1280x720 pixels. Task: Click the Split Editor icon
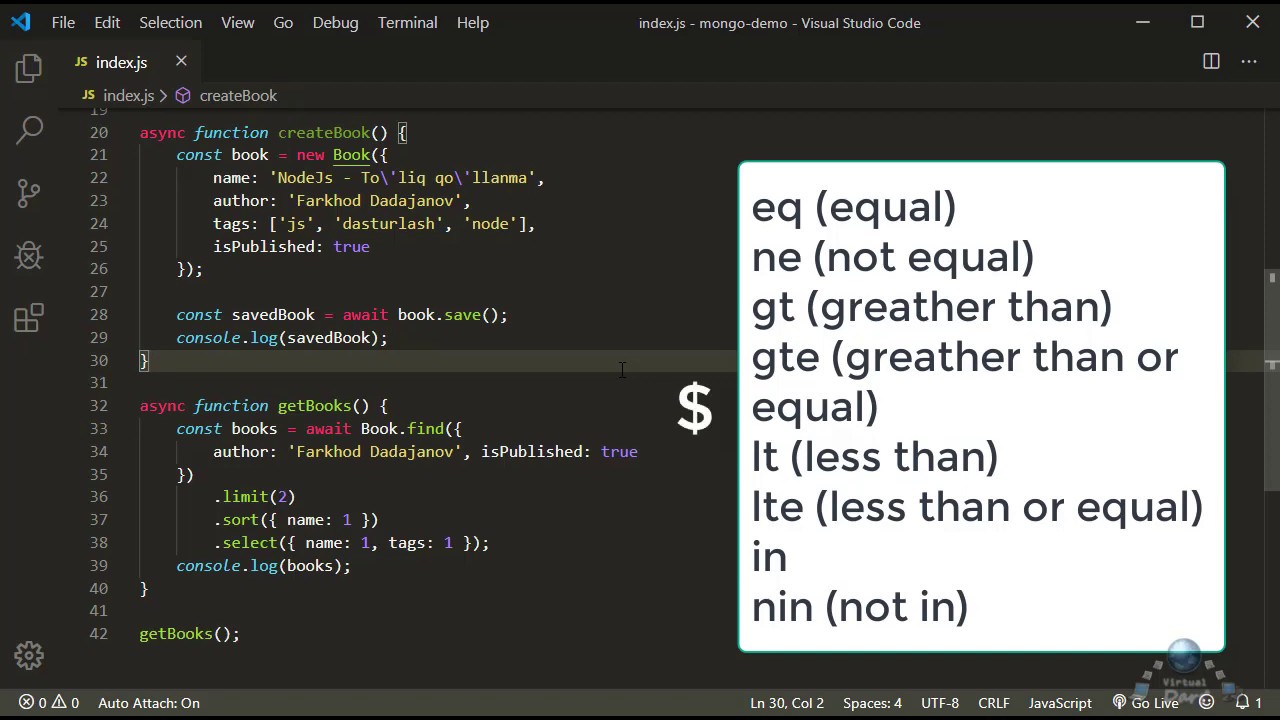(x=1211, y=62)
